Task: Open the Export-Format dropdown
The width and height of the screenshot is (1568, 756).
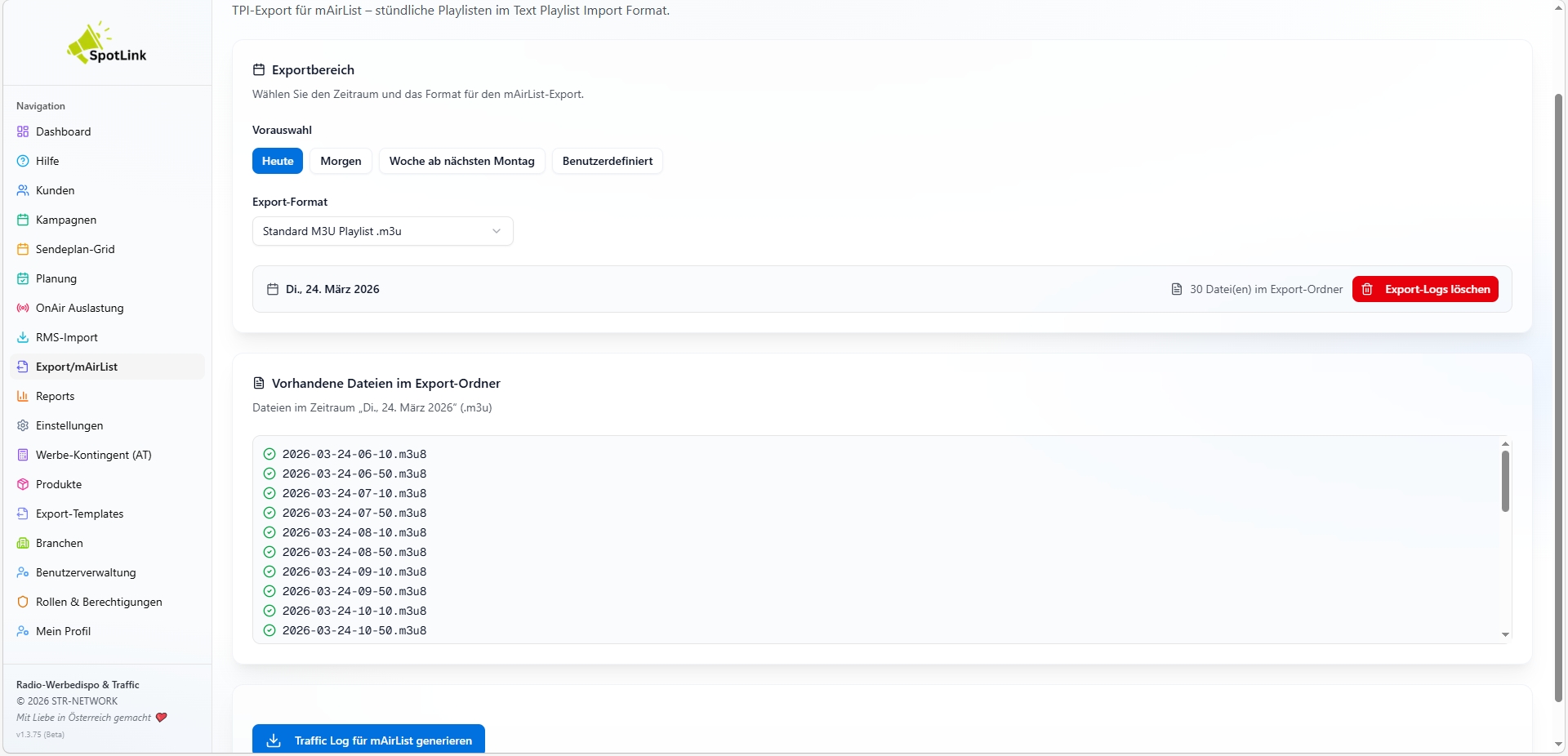Action: coord(382,231)
